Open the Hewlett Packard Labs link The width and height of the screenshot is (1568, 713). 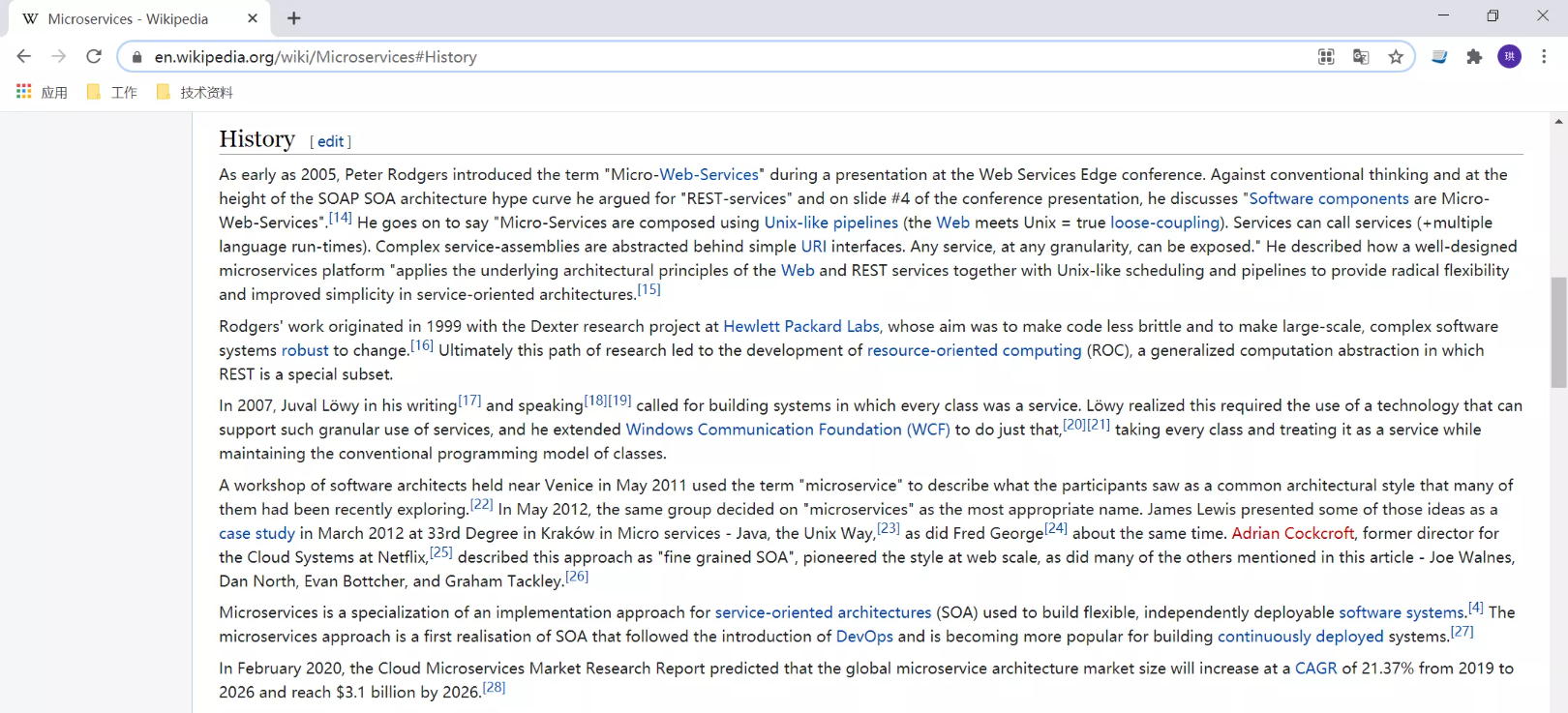tap(801, 327)
